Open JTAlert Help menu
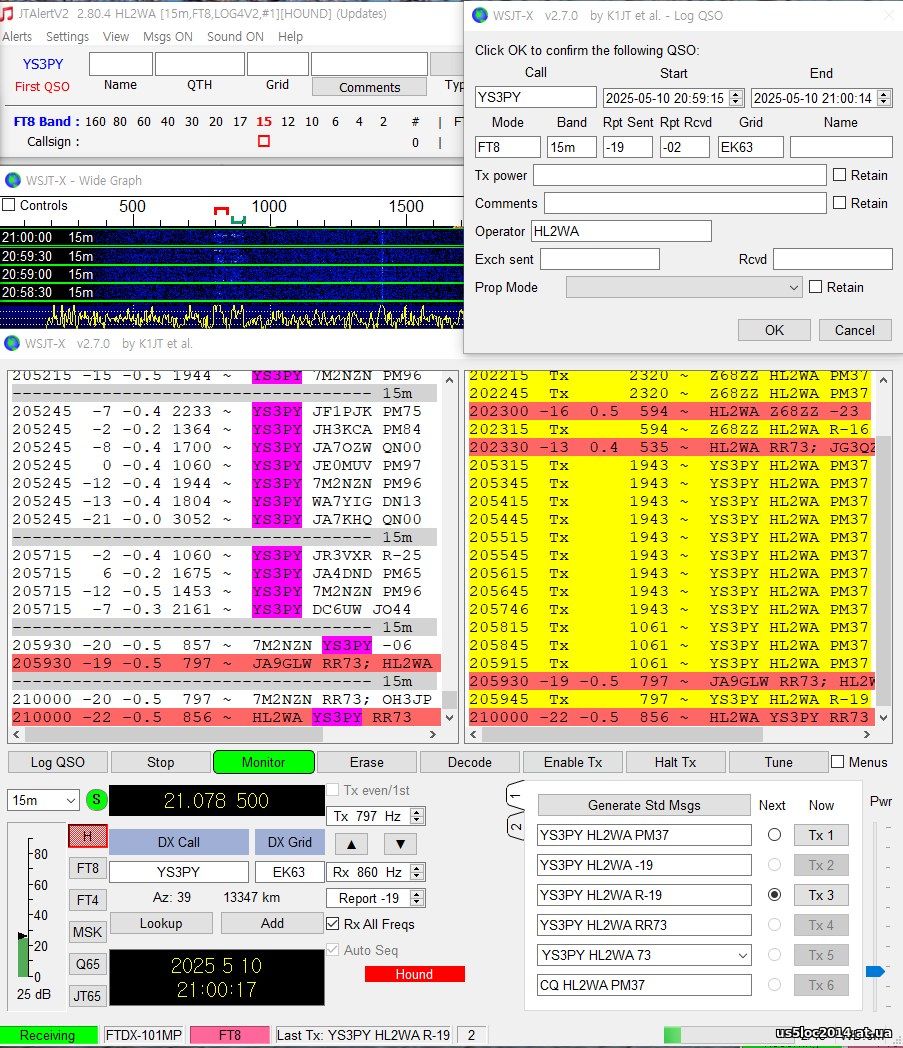The height and width of the screenshot is (1048, 903). [x=290, y=37]
